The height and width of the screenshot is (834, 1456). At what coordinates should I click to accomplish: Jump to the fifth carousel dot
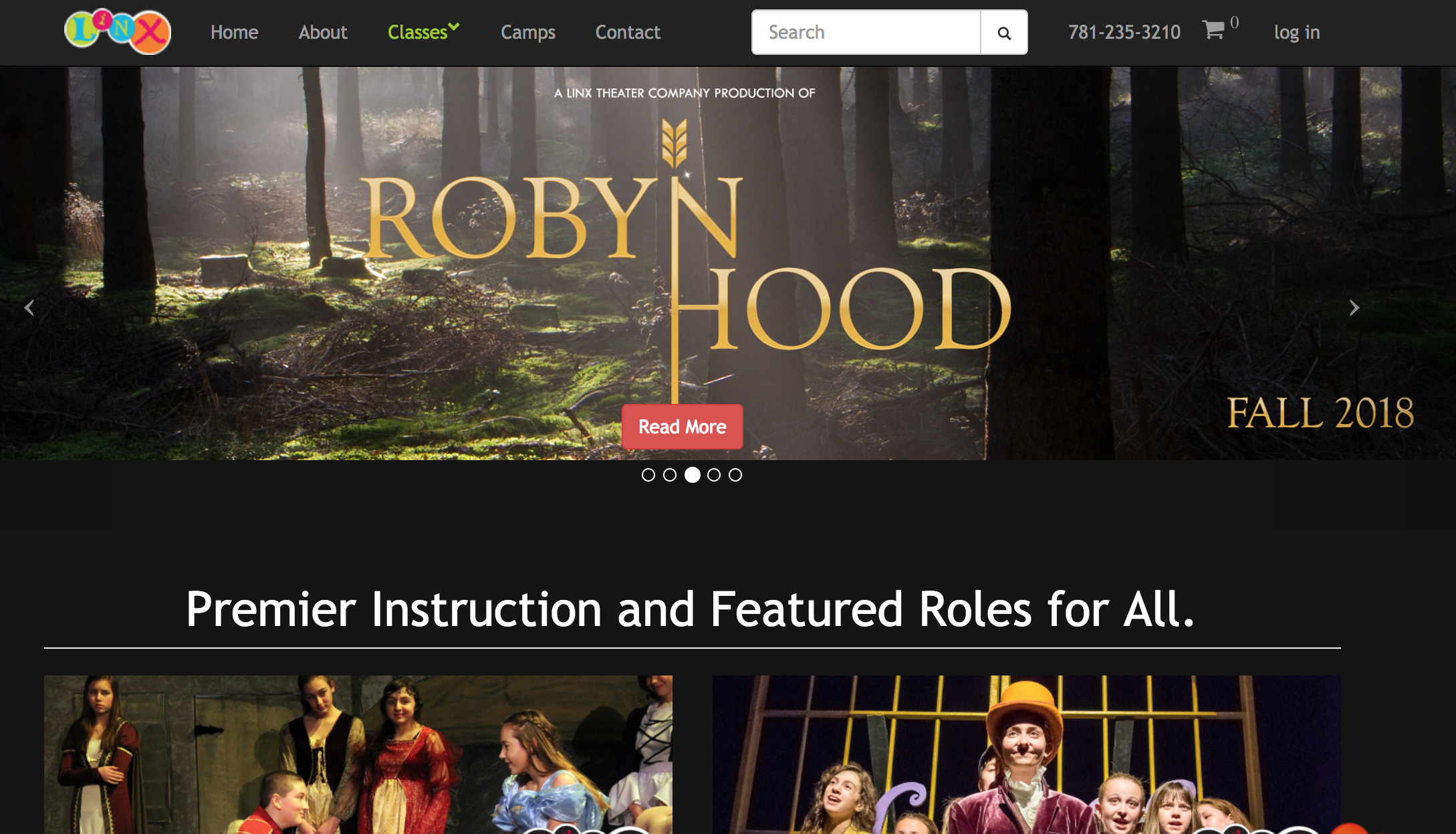(x=735, y=475)
